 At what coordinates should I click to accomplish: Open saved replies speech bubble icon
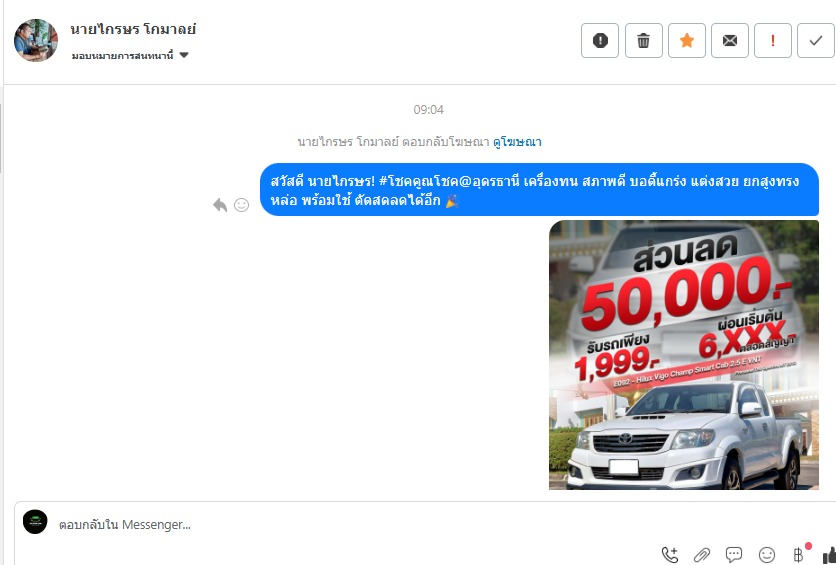click(734, 555)
